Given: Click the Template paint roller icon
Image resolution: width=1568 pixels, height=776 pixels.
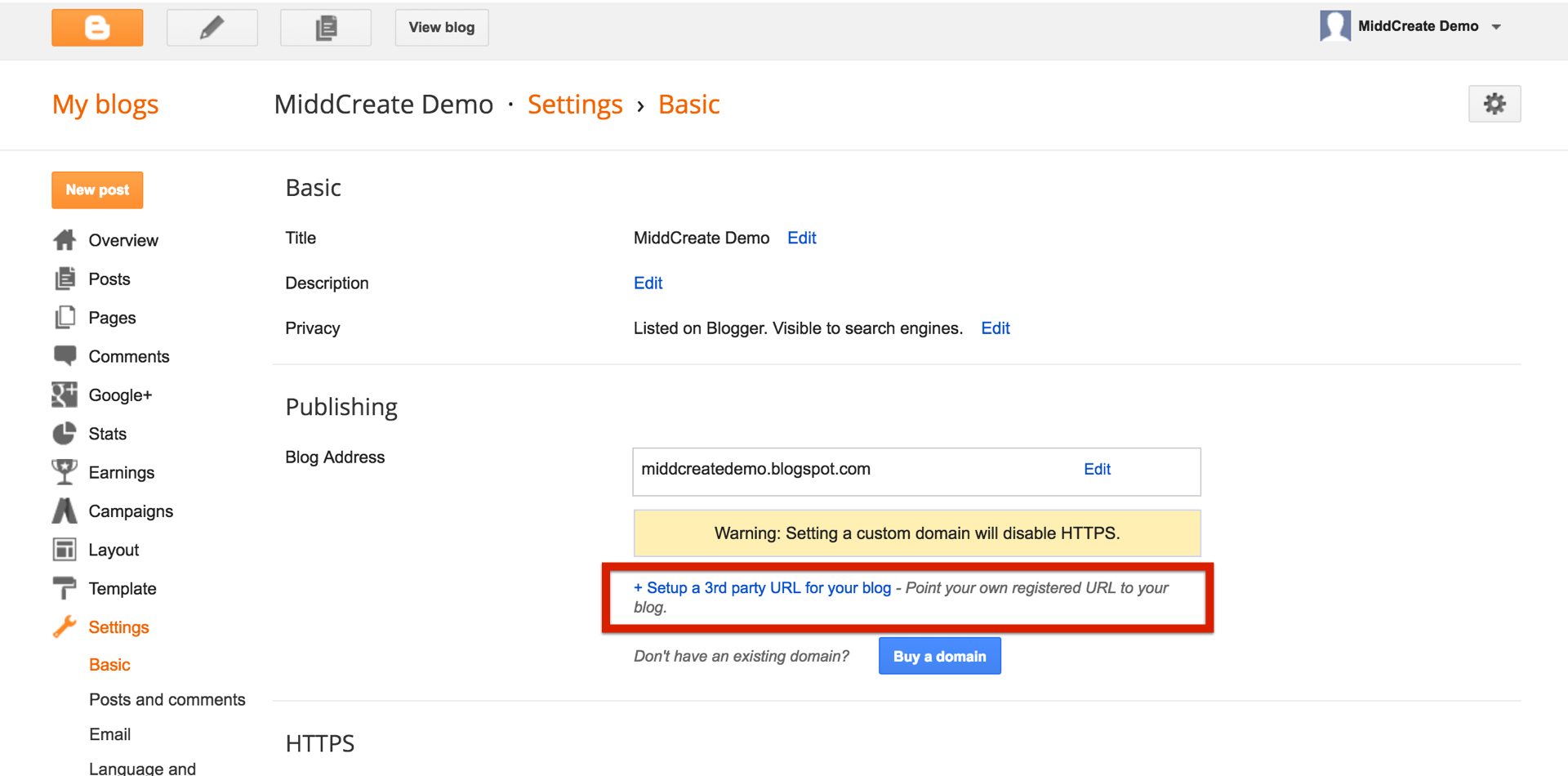Looking at the screenshot, I should 65,588.
